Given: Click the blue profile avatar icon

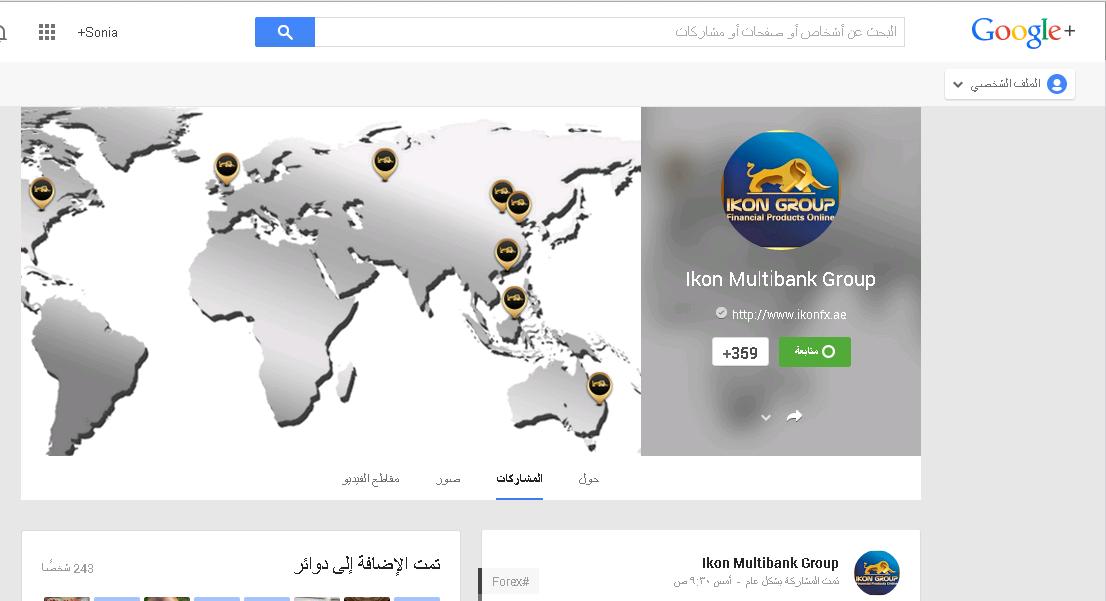Looking at the screenshot, I should pos(1057,84).
